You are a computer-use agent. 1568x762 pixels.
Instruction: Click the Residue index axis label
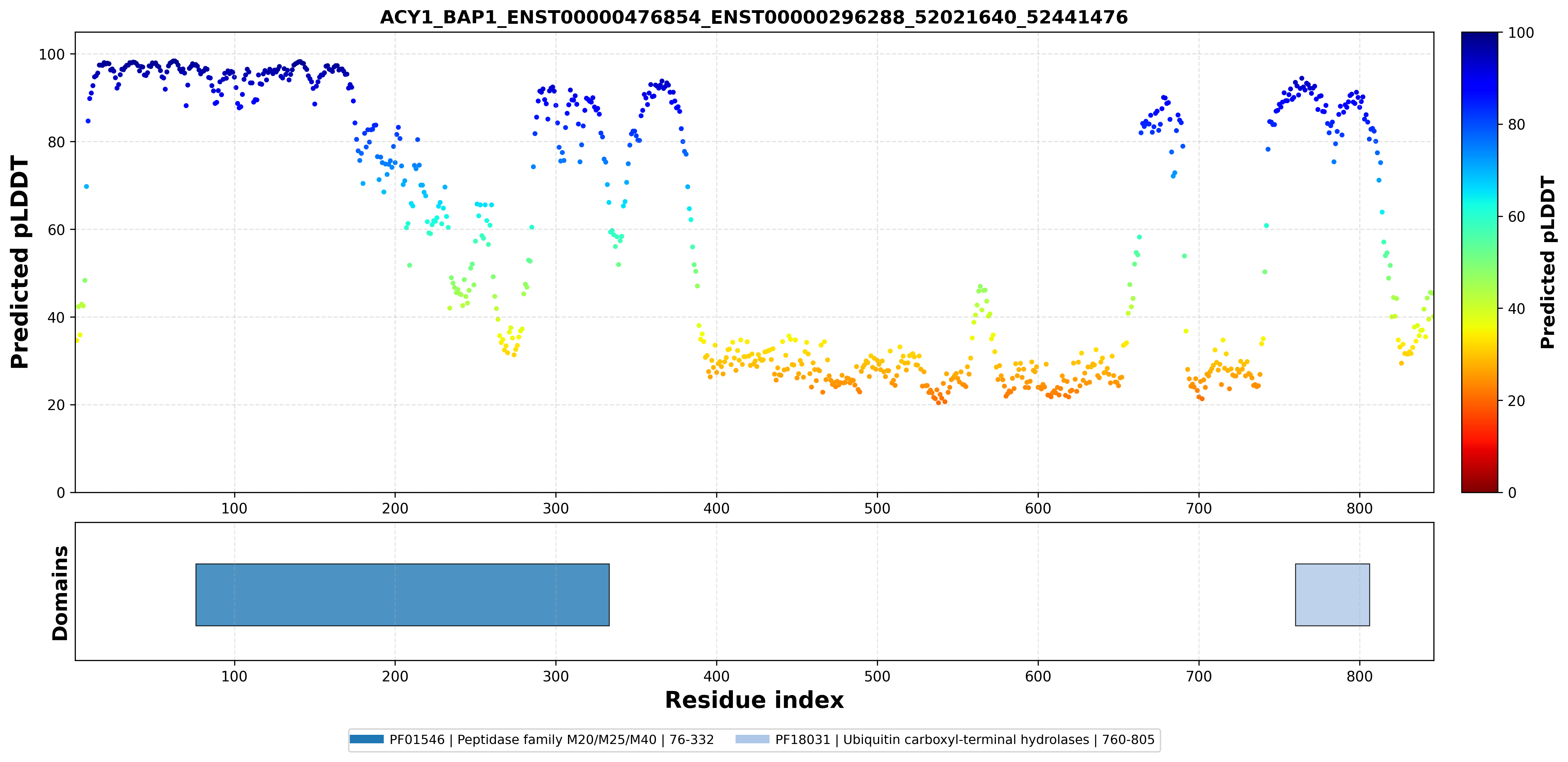(754, 700)
